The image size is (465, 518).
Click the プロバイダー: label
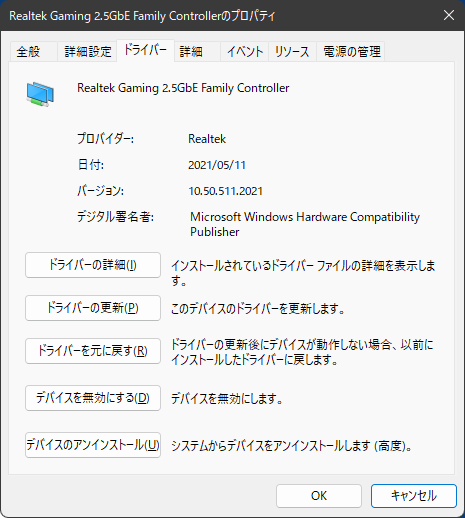click(105, 139)
